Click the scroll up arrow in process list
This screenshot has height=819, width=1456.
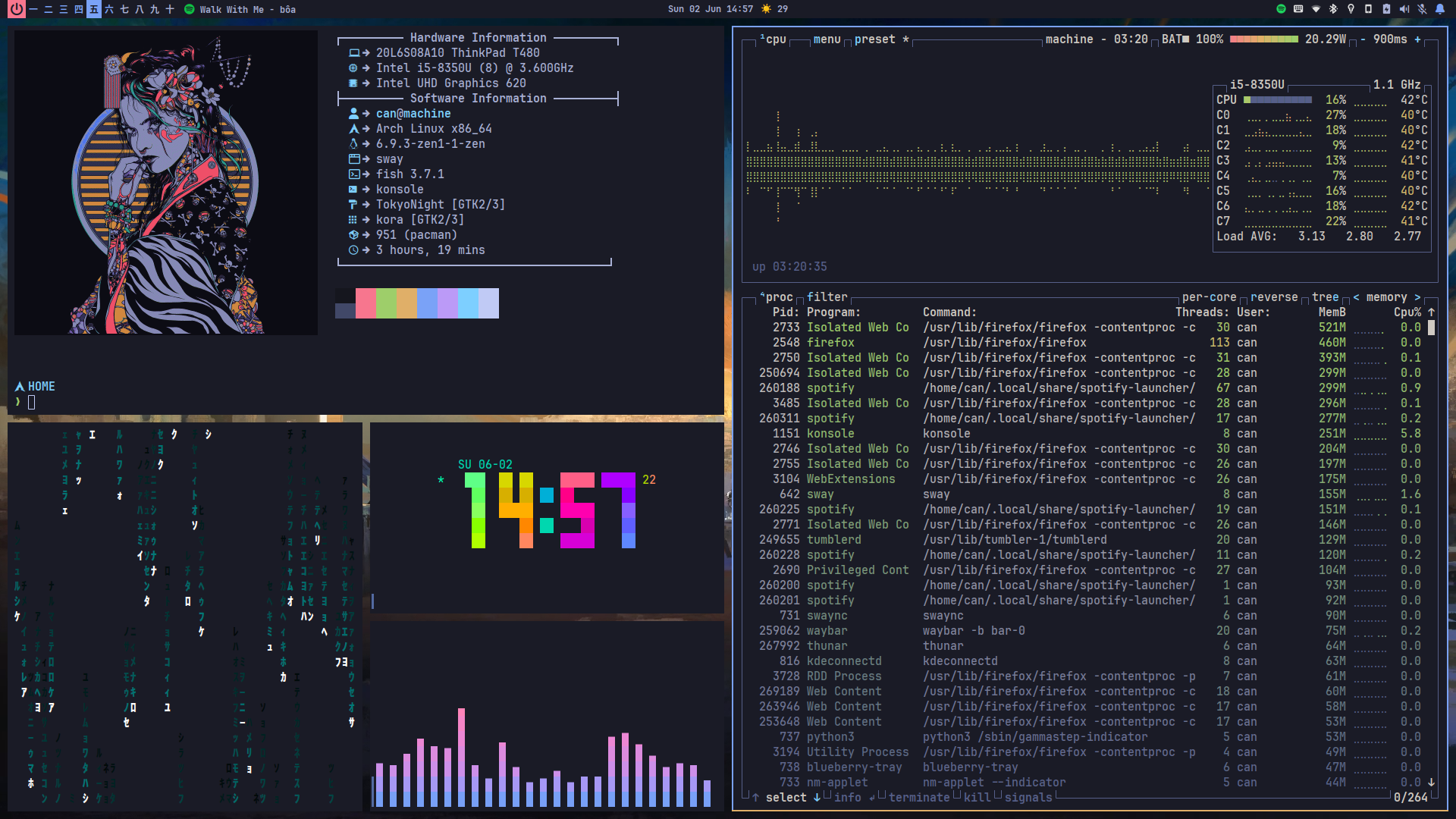click(1431, 312)
